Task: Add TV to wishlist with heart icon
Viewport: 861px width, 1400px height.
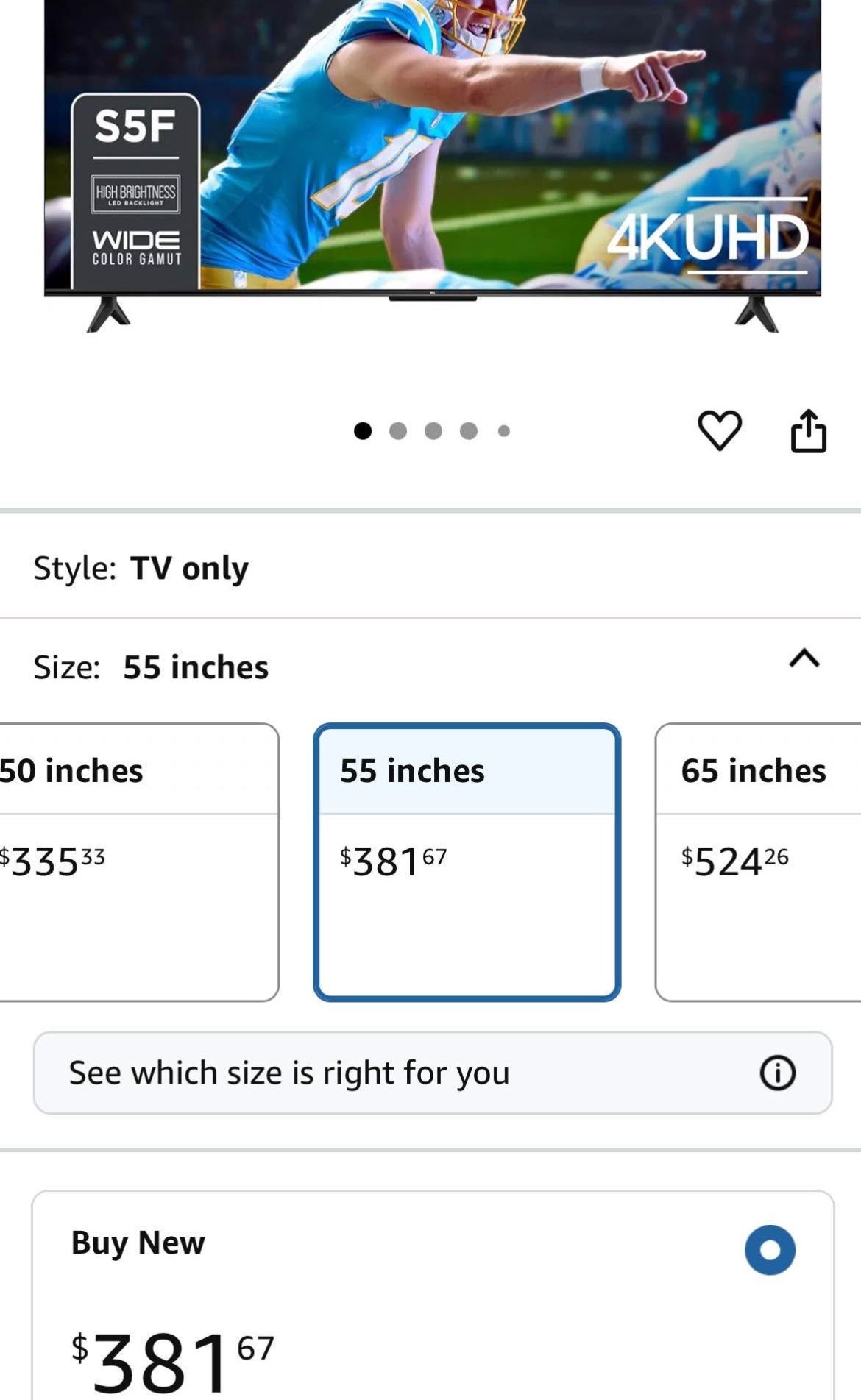Action: point(719,430)
